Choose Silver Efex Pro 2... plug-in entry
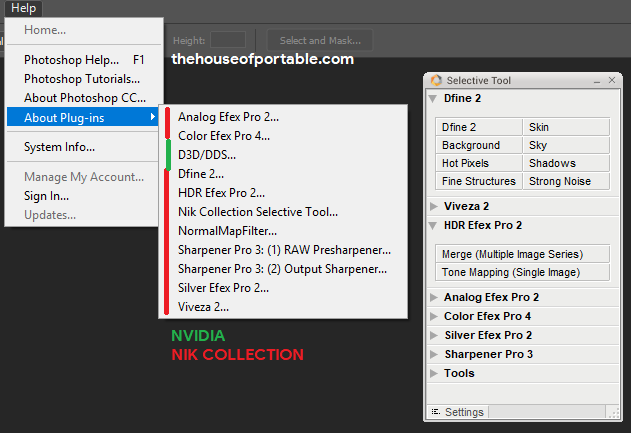 click(x=283, y=288)
